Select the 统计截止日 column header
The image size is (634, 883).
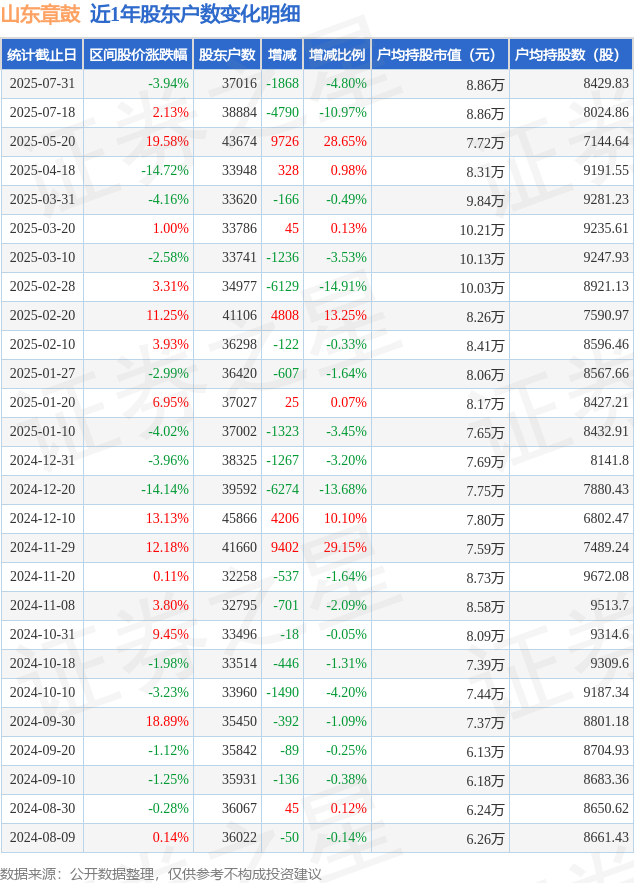pos(42,55)
